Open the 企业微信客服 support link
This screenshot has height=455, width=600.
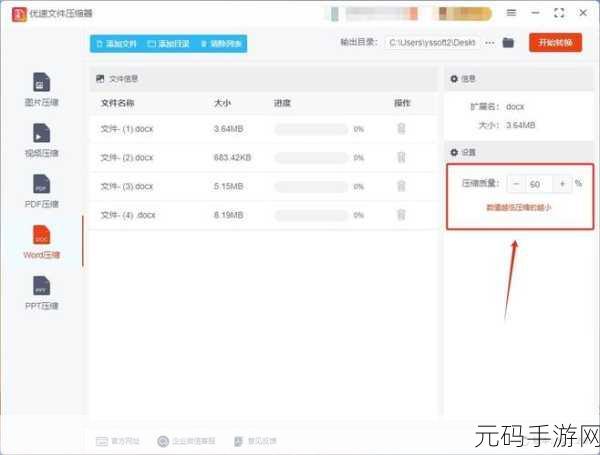(186, 441)
